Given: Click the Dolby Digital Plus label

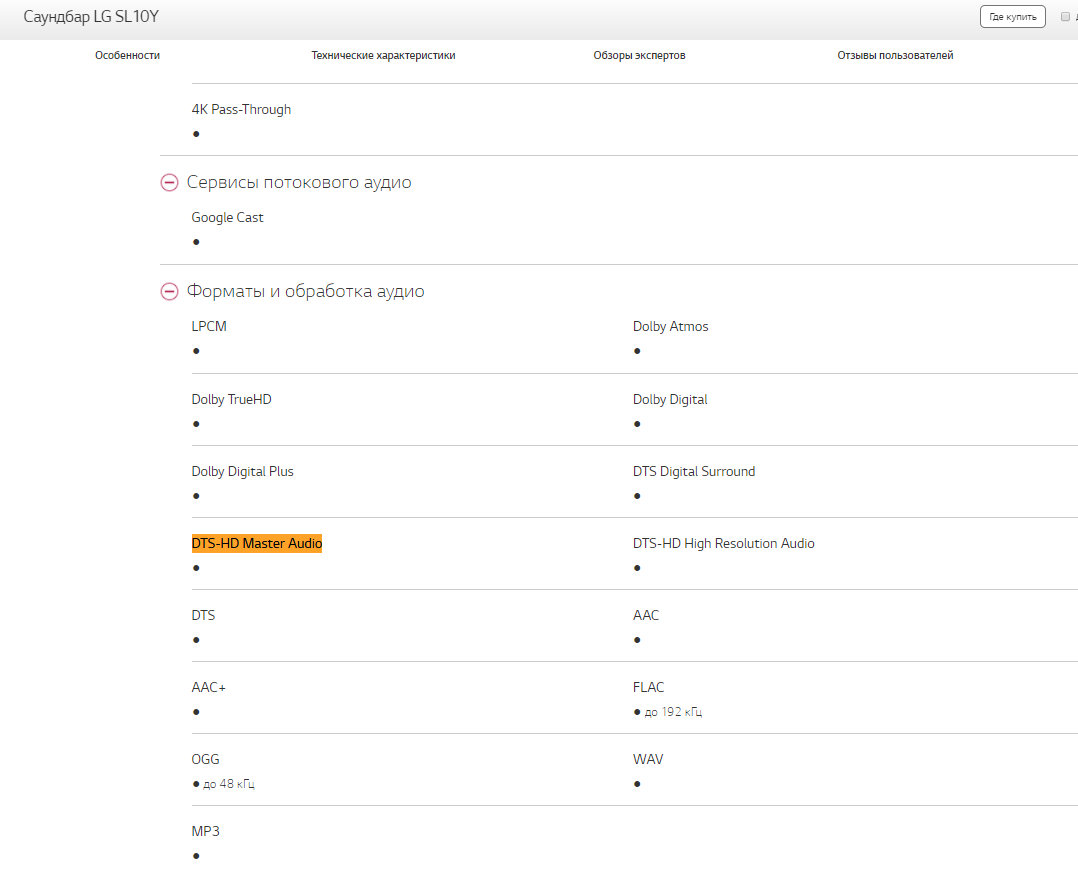Looking at the screenshot, I should pyautogui.click(x=242, y=472).
